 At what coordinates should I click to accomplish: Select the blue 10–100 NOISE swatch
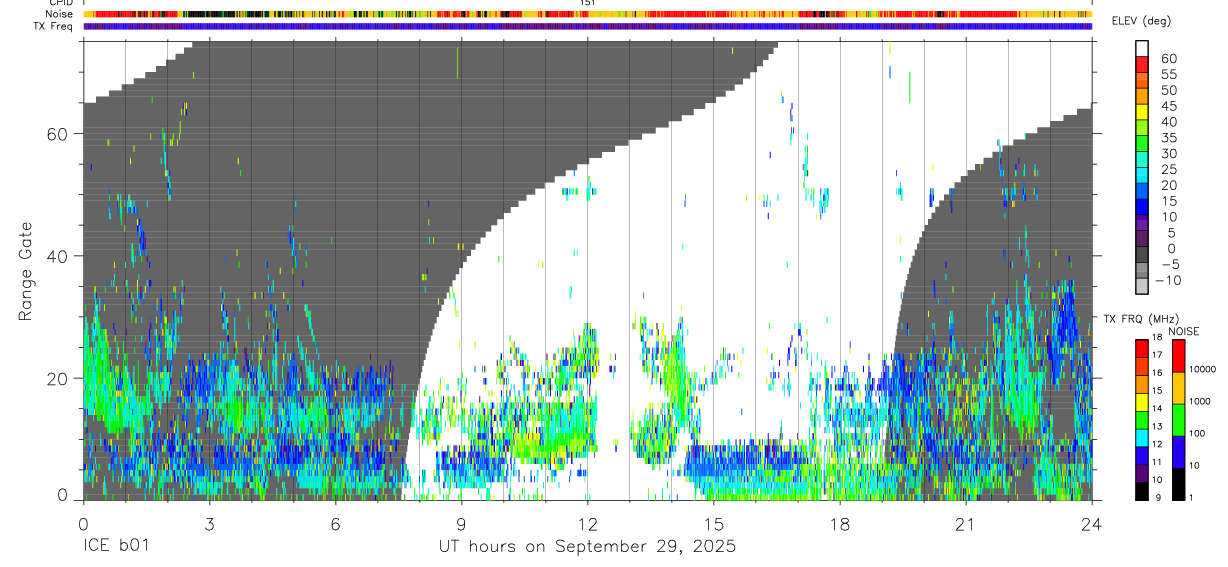[1178, 451]
